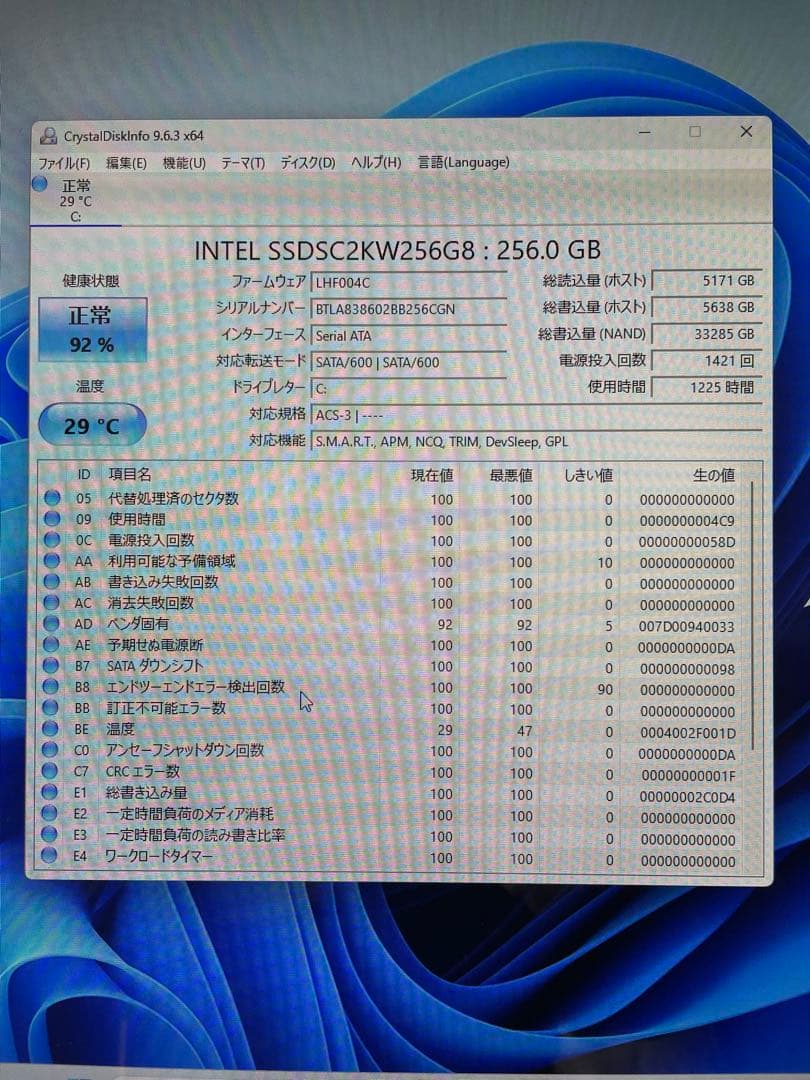Open the テーマ(T) selection menu
This screenshot has width=810, height=1080.
tap(241, 162)
